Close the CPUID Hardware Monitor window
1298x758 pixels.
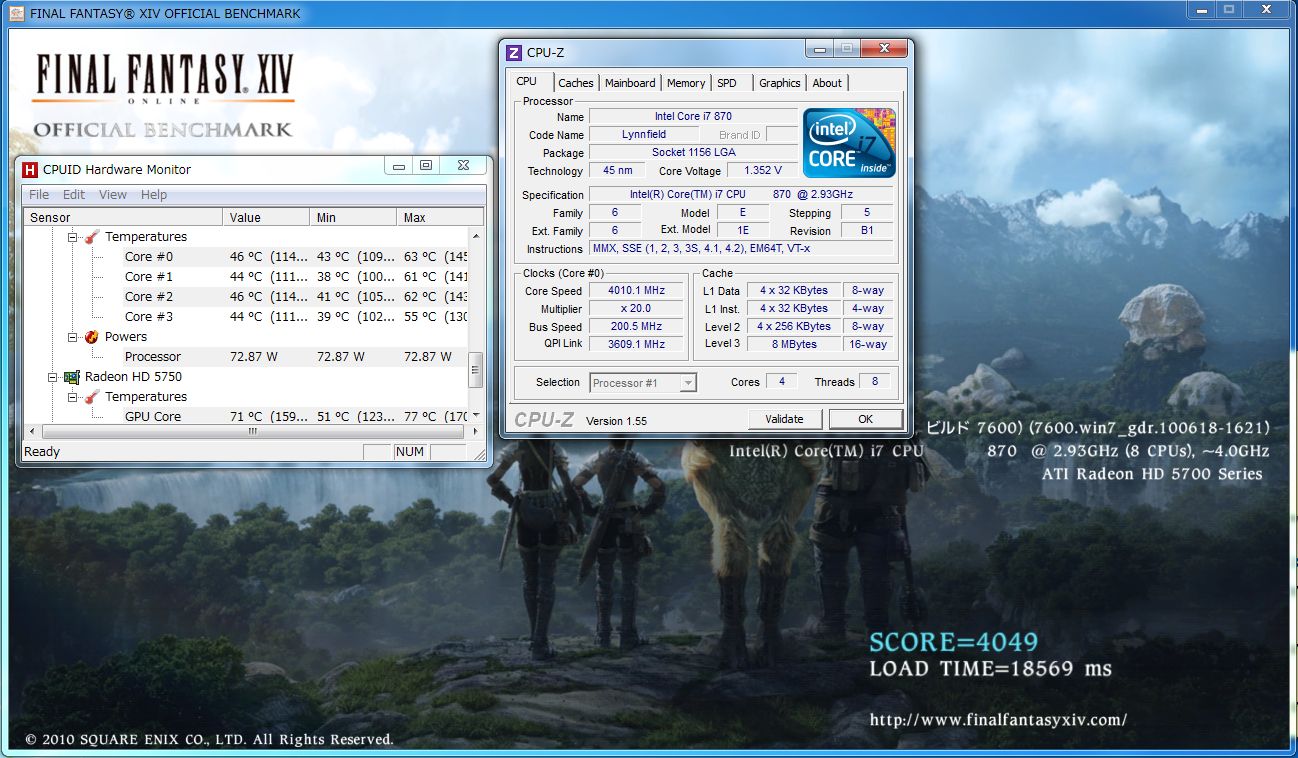tap(463, 166)
